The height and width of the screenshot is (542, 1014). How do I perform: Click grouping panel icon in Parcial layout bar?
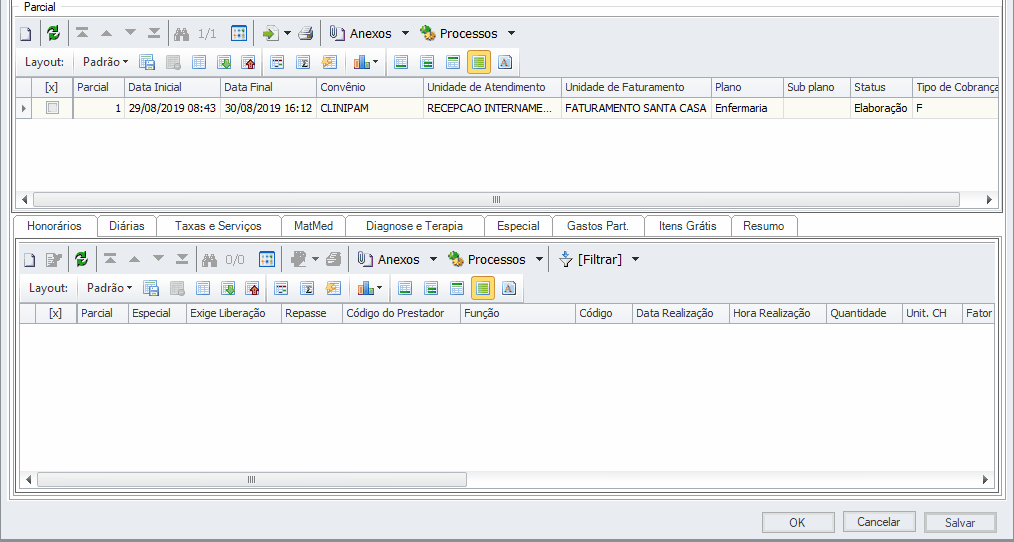pos(277,62)
